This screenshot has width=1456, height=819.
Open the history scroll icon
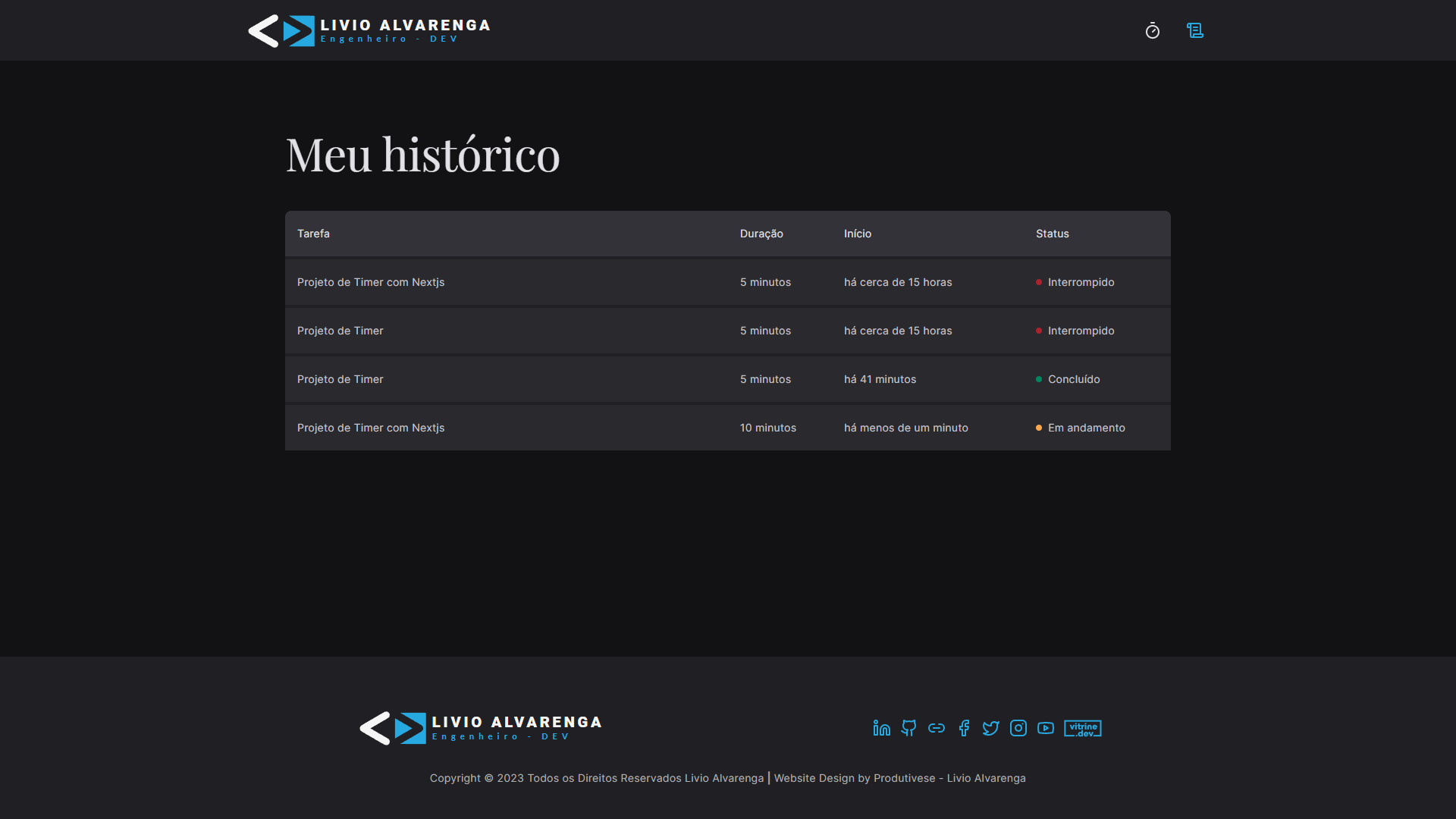(1195, 30)
